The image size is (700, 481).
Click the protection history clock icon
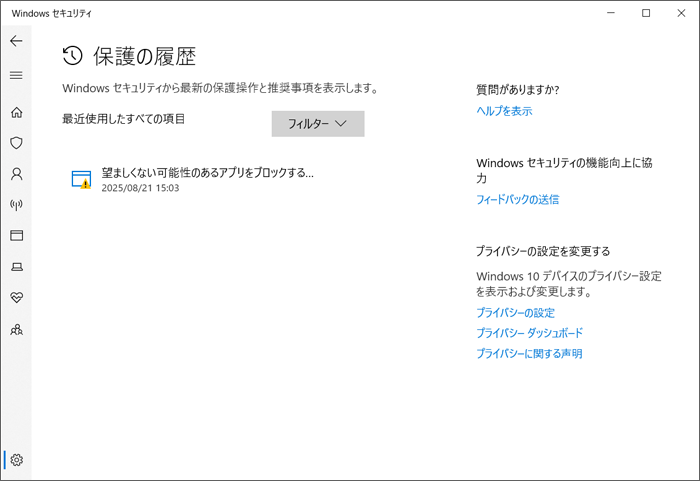click(72, 56)
